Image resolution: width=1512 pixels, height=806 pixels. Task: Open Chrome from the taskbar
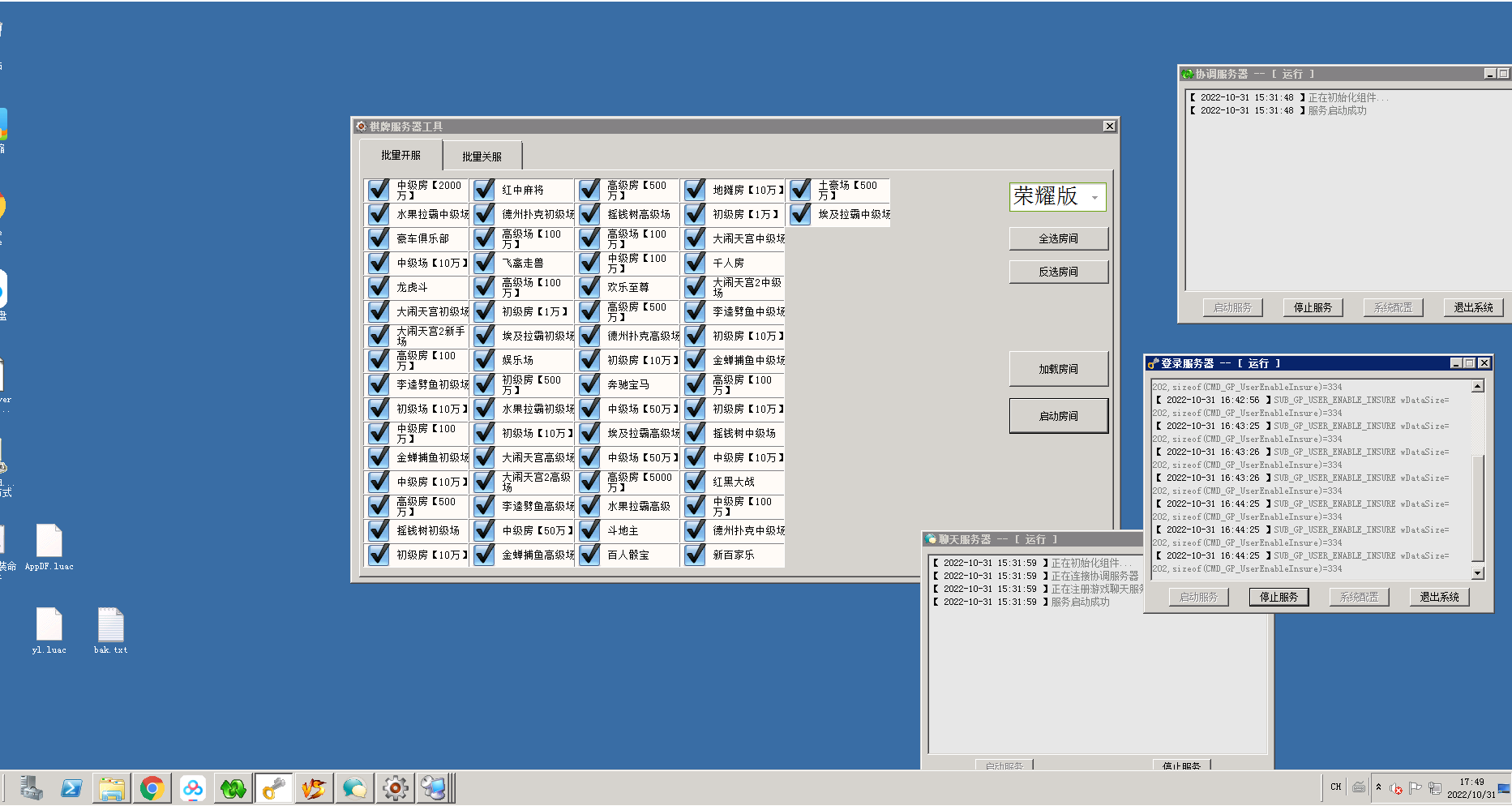(152, 788)
